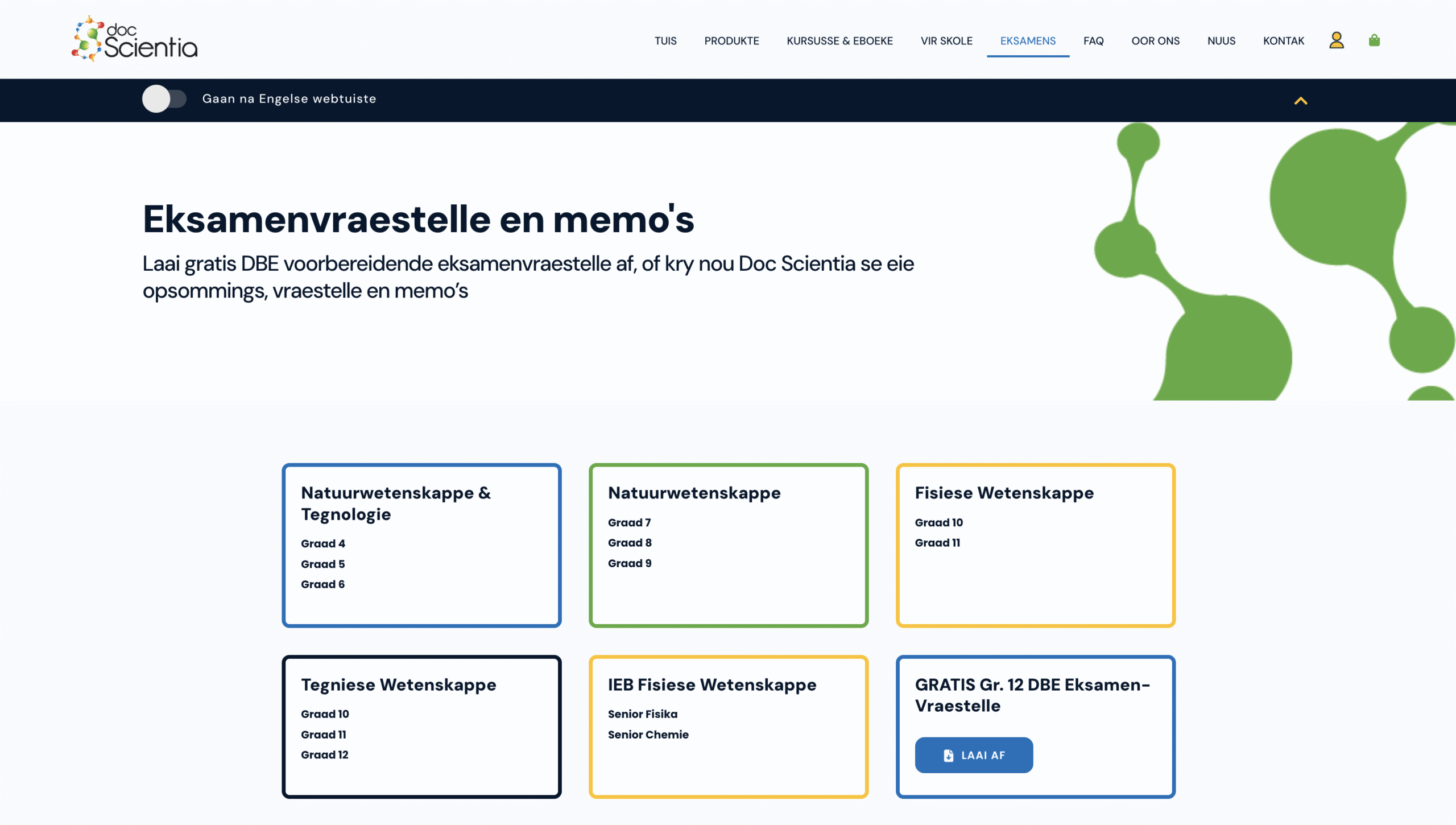Navigate to OOR ONS
The image size is (1456, 825).
pos(1155,41)
